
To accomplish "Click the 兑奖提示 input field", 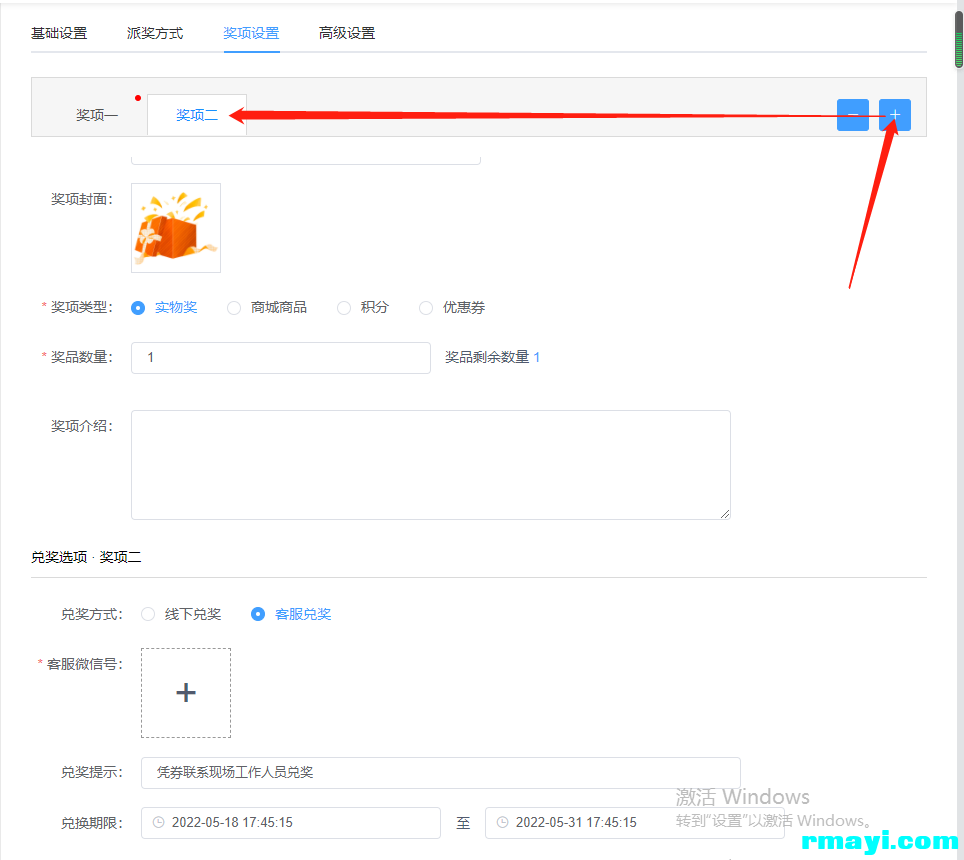I will tap(441, 773).
